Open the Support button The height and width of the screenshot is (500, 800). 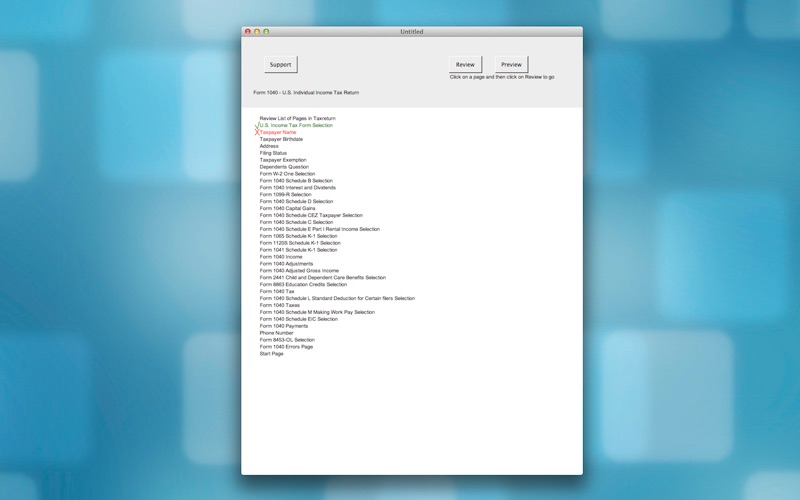(x=281, y=65)
